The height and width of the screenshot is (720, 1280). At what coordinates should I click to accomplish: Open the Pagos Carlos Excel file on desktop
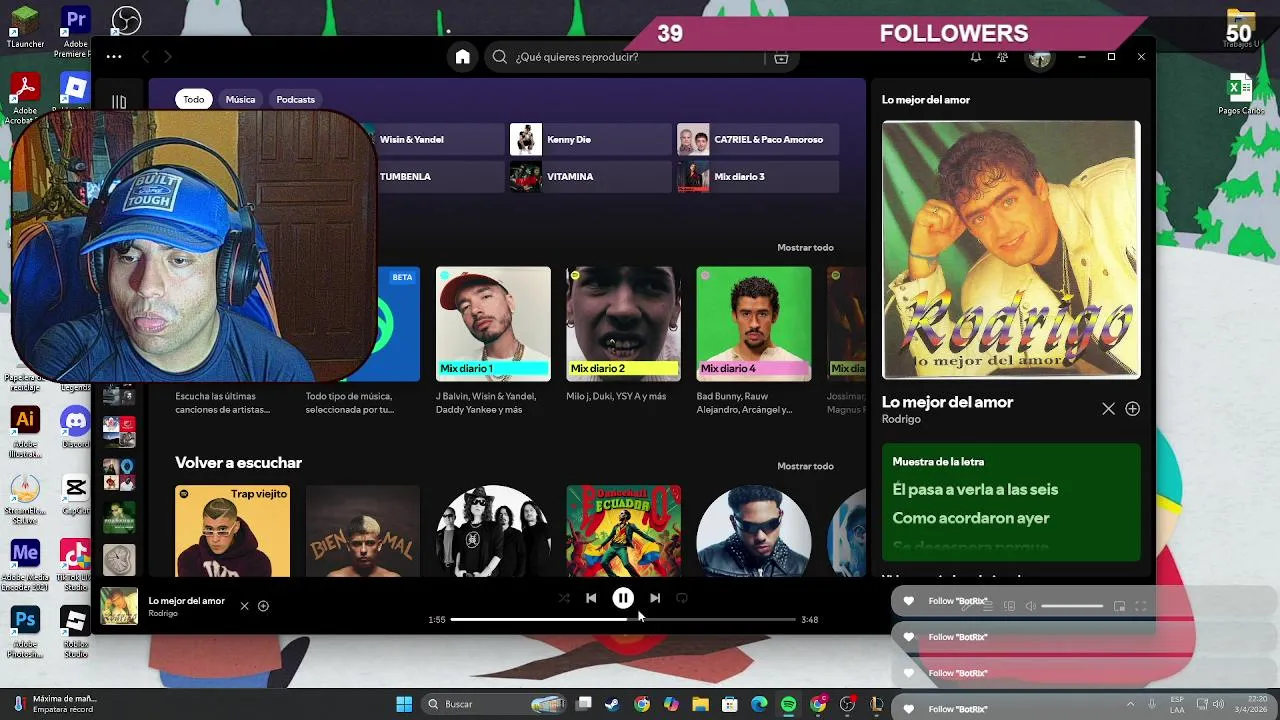(1241, 94)
